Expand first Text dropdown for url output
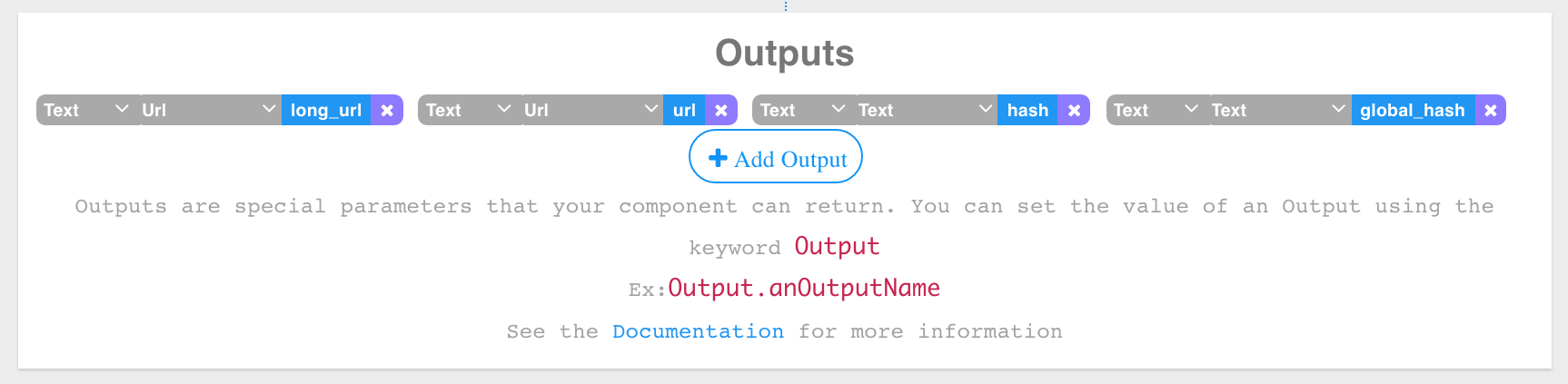The height and width of the screenshot is (384, 1568). 471,110
